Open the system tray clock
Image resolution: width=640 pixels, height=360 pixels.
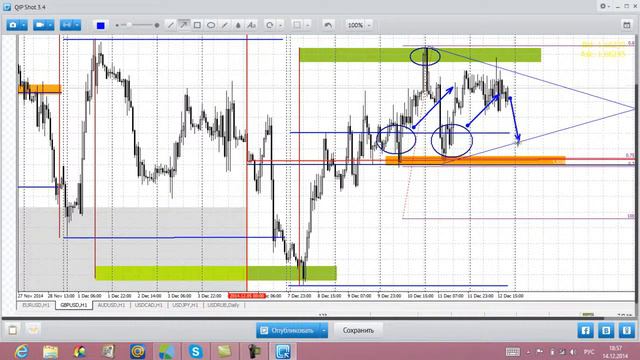pyautogui.click(x=615, y=352)
